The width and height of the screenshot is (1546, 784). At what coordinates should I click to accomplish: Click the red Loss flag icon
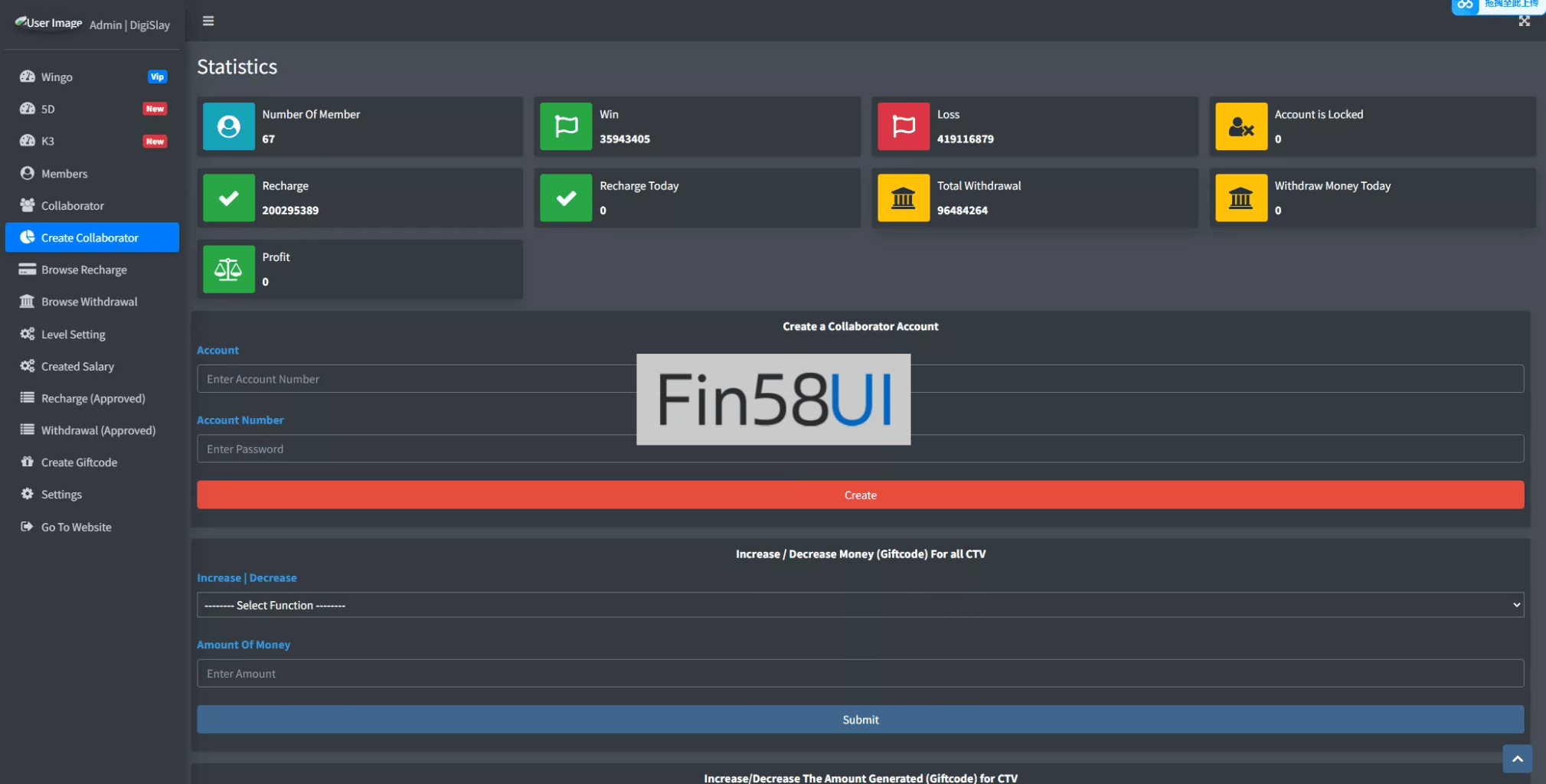pyautogui.click(x=904, y=126)
